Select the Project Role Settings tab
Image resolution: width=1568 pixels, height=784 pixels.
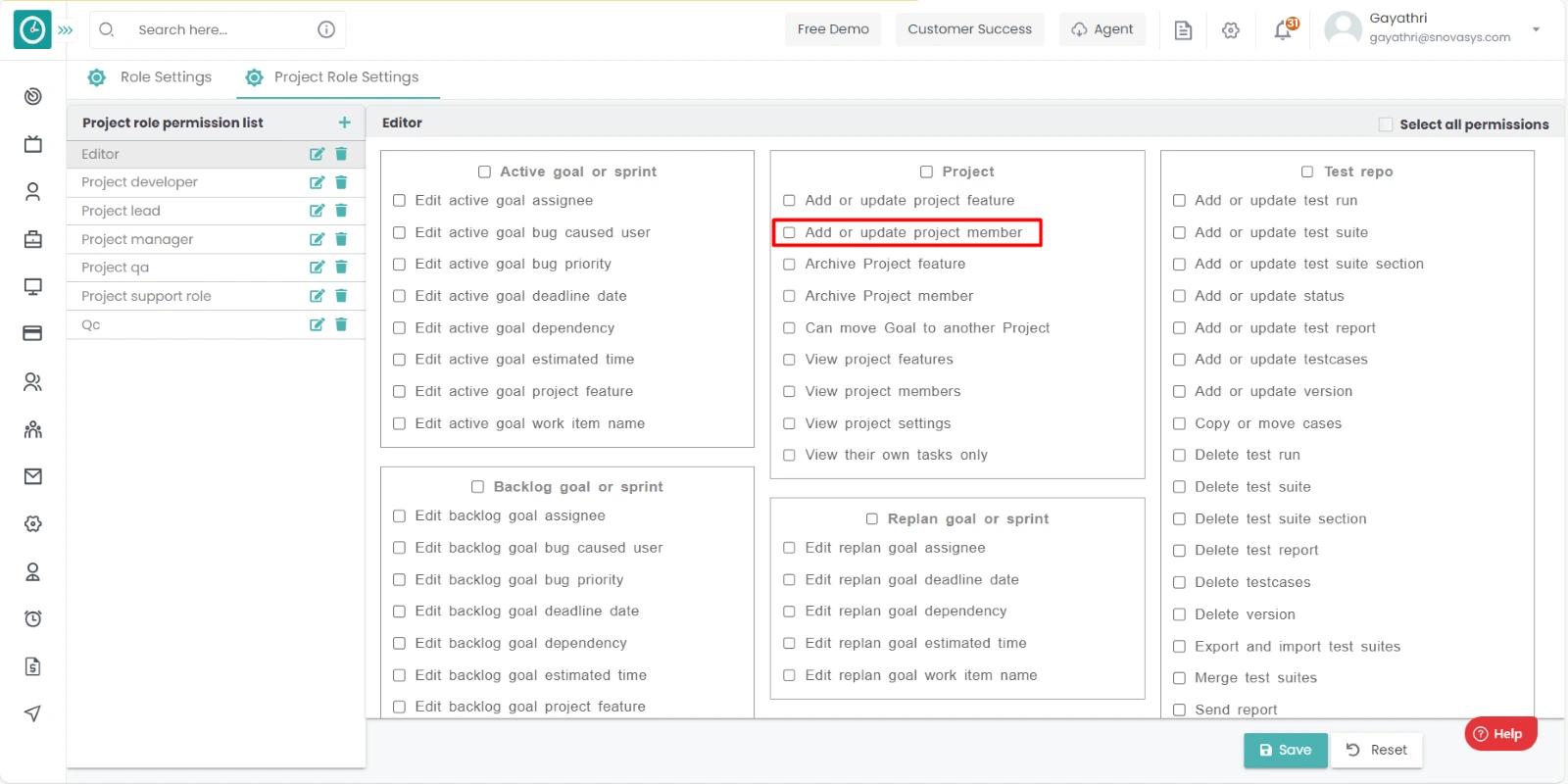tap(333, 77)
